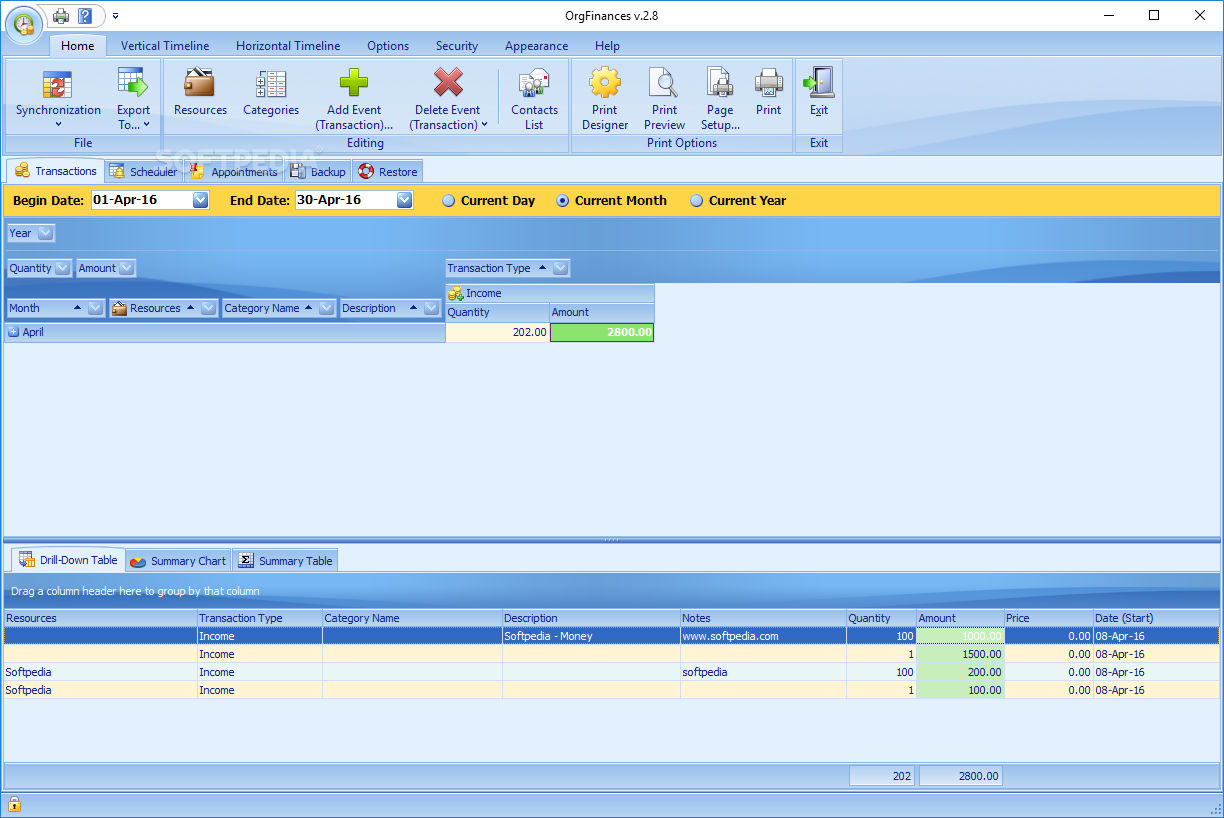Viewport: 1224px width, 818px height.
Task: Open the Resources field filter dropdown
Action: click(209, 308)
